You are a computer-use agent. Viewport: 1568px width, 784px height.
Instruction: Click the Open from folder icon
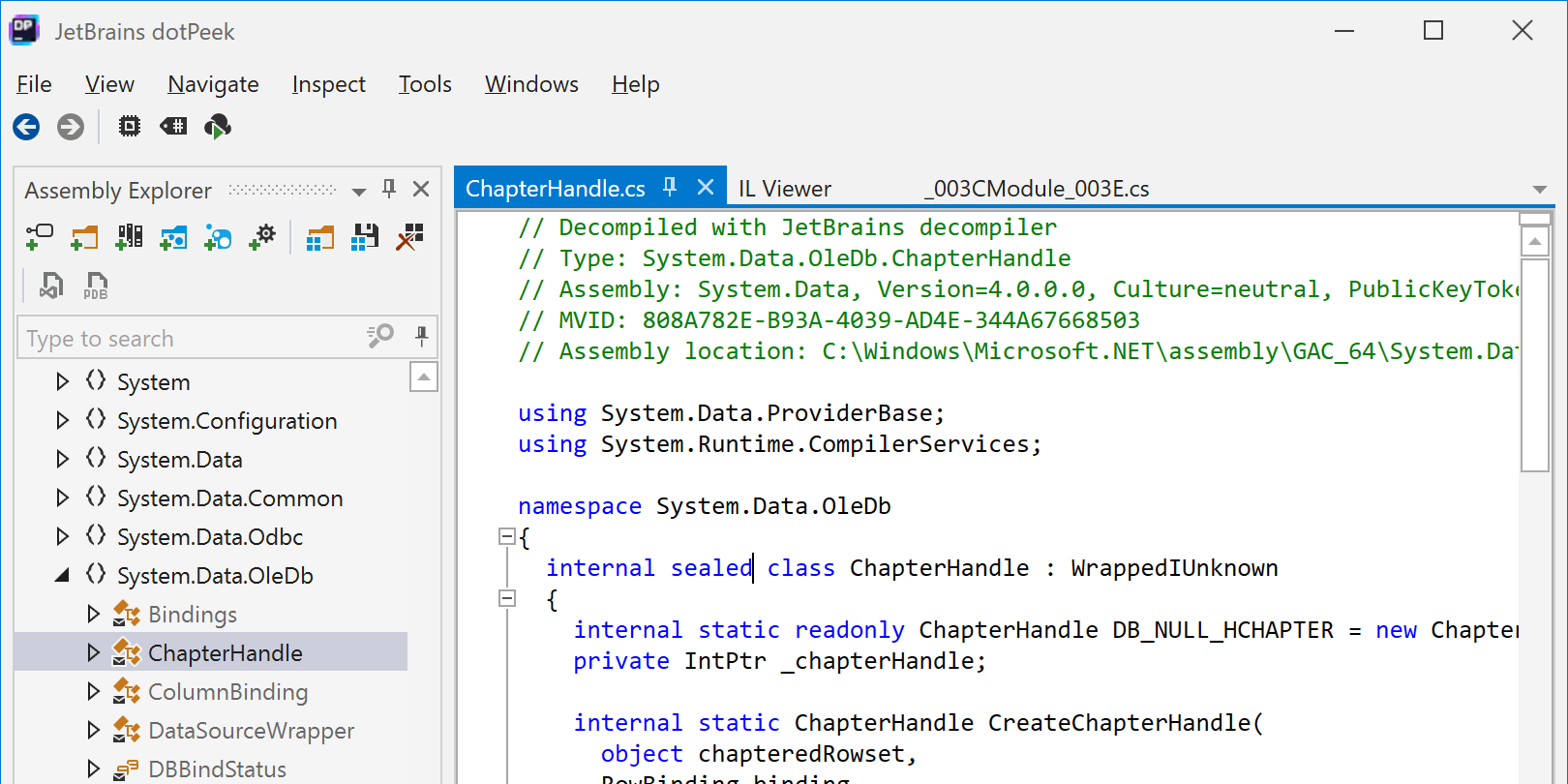(84, 237)
